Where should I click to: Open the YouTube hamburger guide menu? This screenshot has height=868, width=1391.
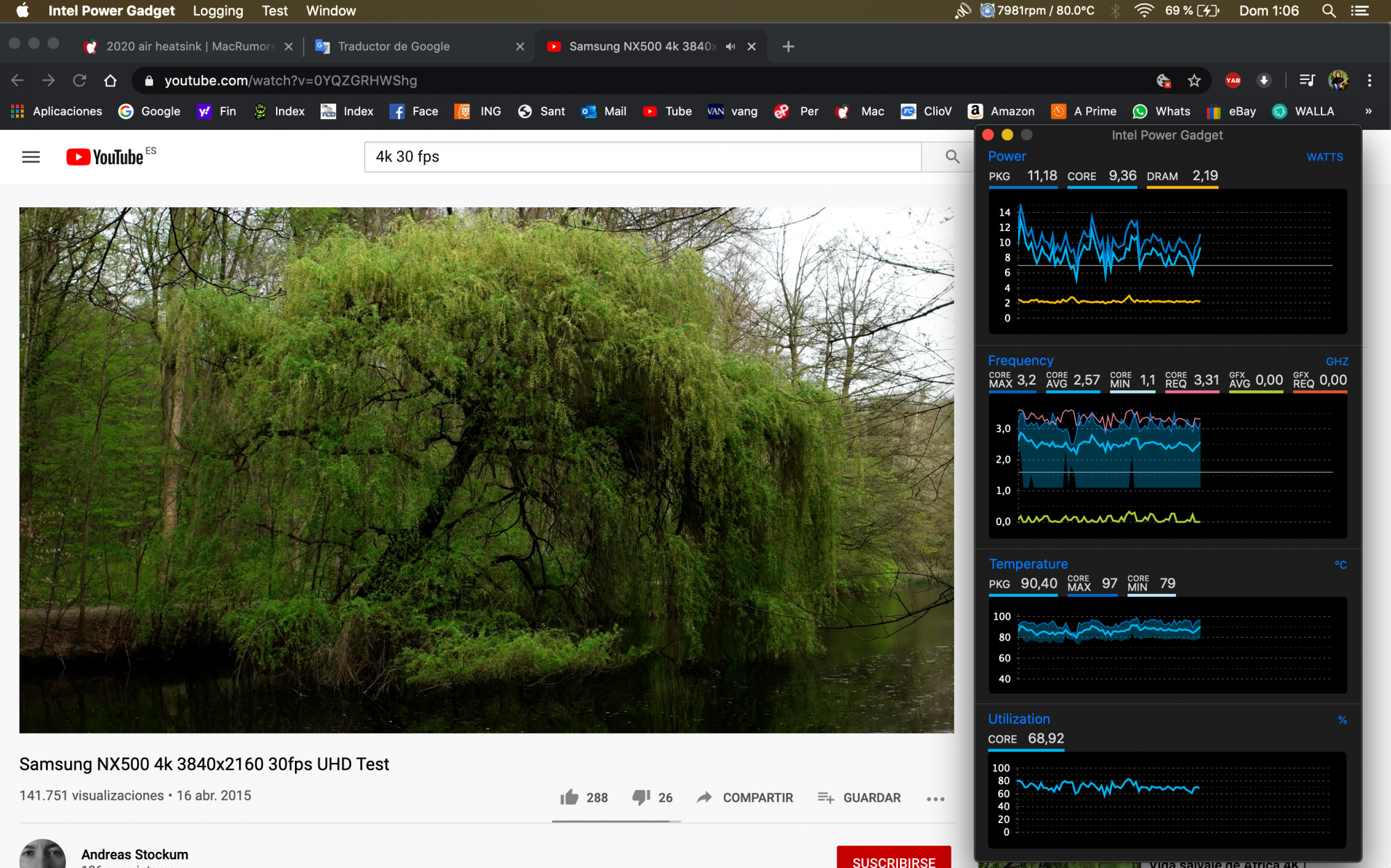[x=31, y=157]
